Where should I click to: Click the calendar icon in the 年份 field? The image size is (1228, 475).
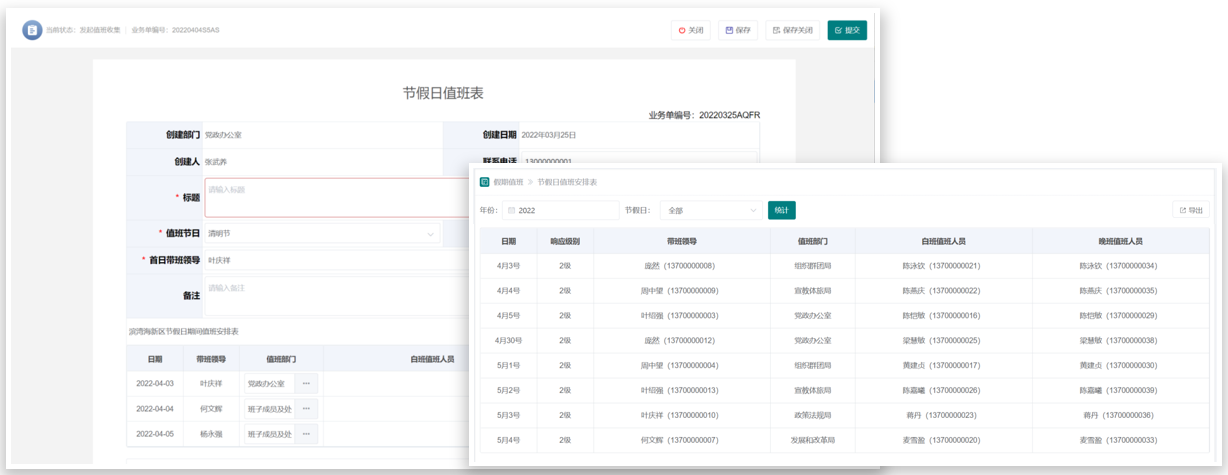click(x=512, y=211)
